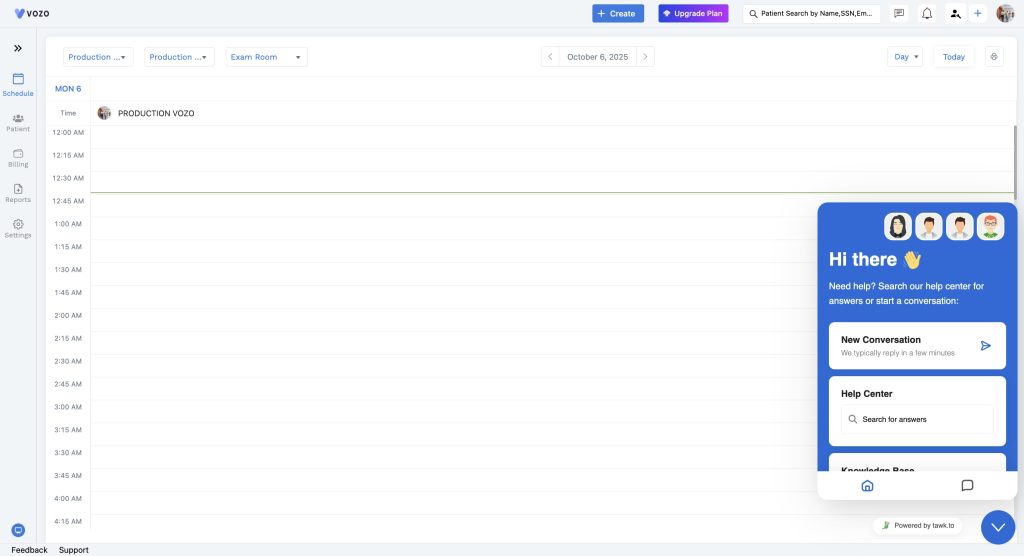Minimize the tawk.to chat widget
Viewport: 1024px width, 556px height.
click(998, 527)
